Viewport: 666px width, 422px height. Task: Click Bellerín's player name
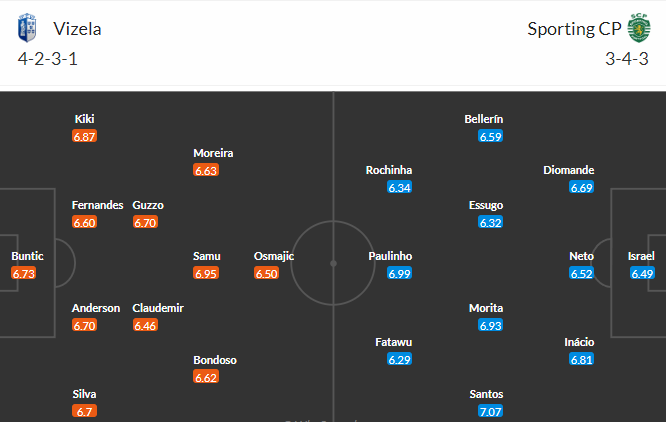(484, 119)
